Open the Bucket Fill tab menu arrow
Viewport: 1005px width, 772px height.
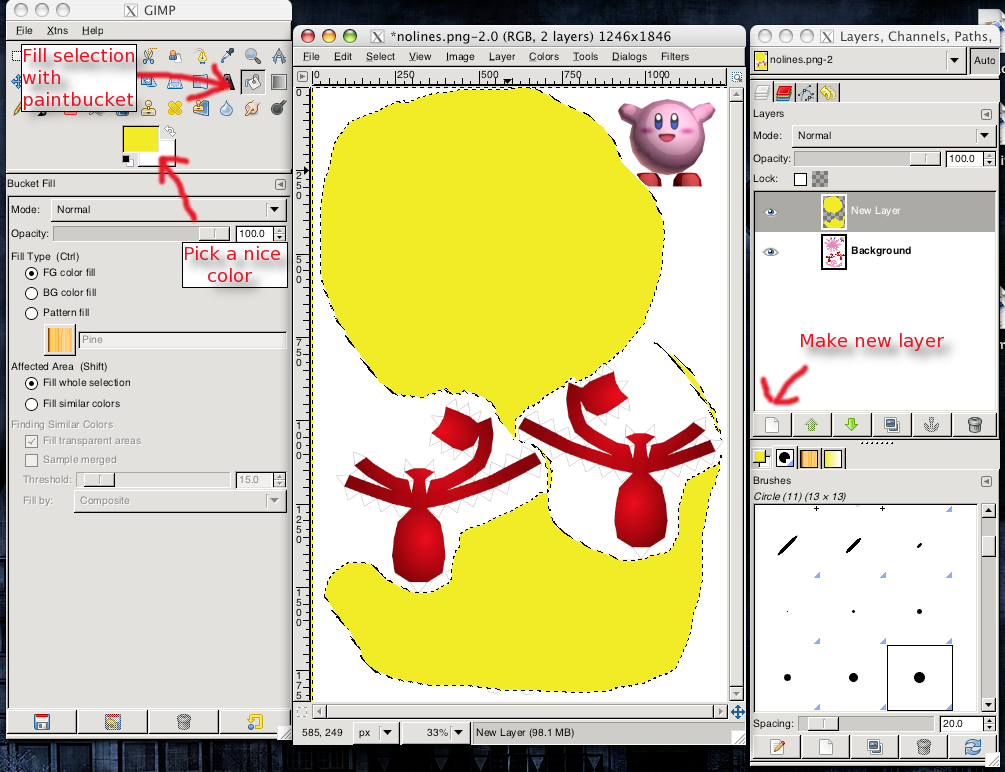pos(280,184)
